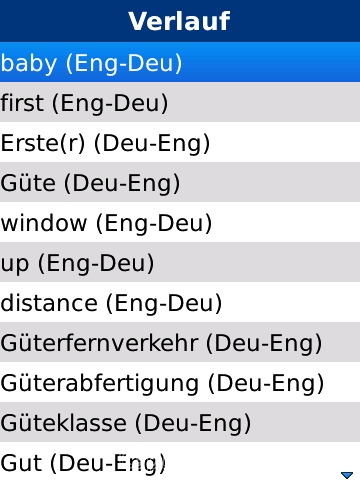Viewport: 360px width, 480px height.
Task: Open the Gut (Deu-Eng) entry
Action: click(180, 461)
